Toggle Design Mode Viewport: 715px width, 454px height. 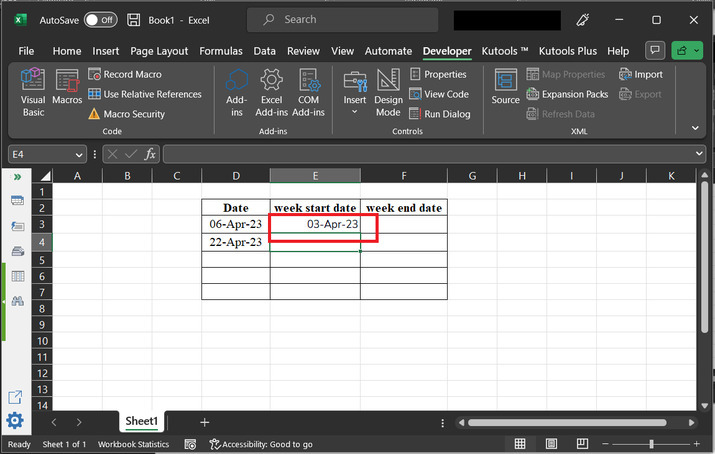pyautogui.click(x=388, y=92)
